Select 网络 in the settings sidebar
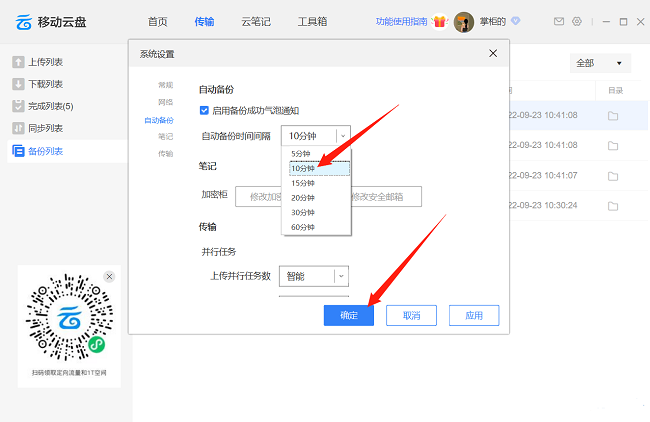The image size is (650, 422). coord(165,102)
